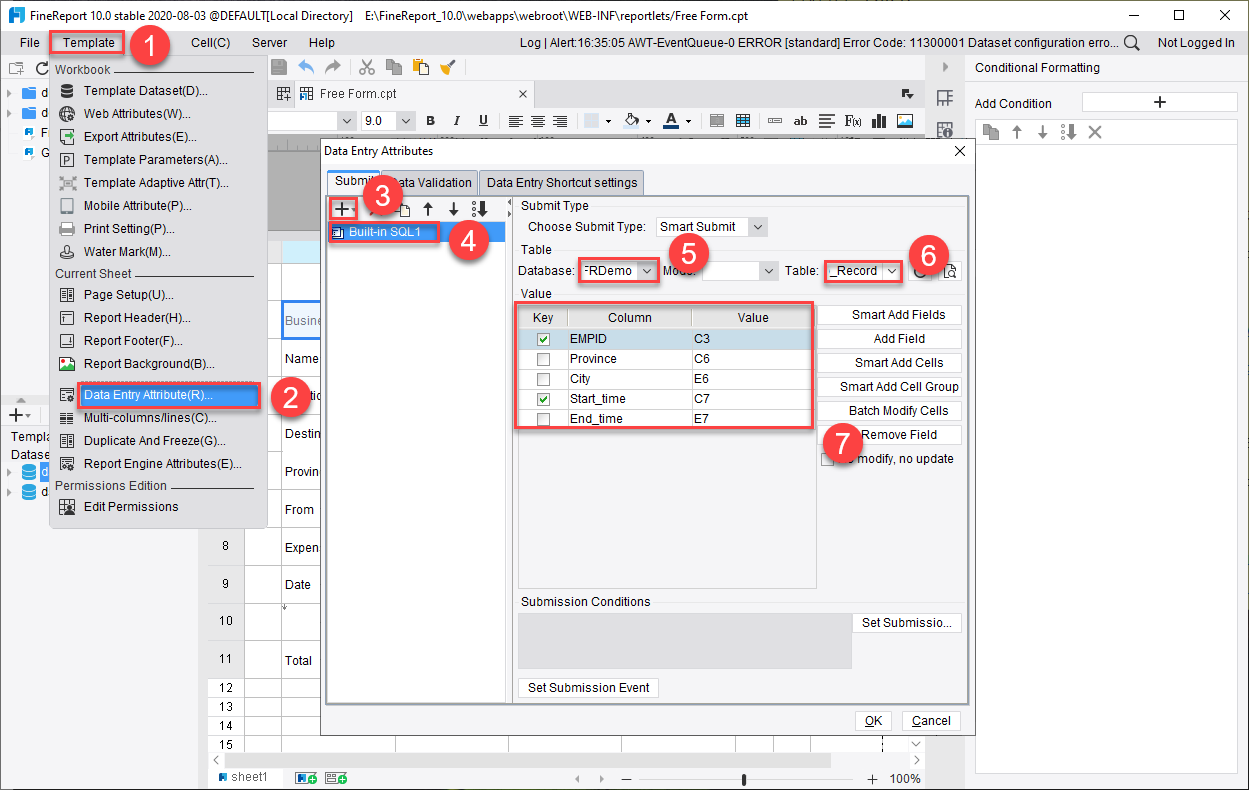Viewport: 1249px width, 790px height.
Task: Uncheck the EMPID key checkbox
Action: 543,339
